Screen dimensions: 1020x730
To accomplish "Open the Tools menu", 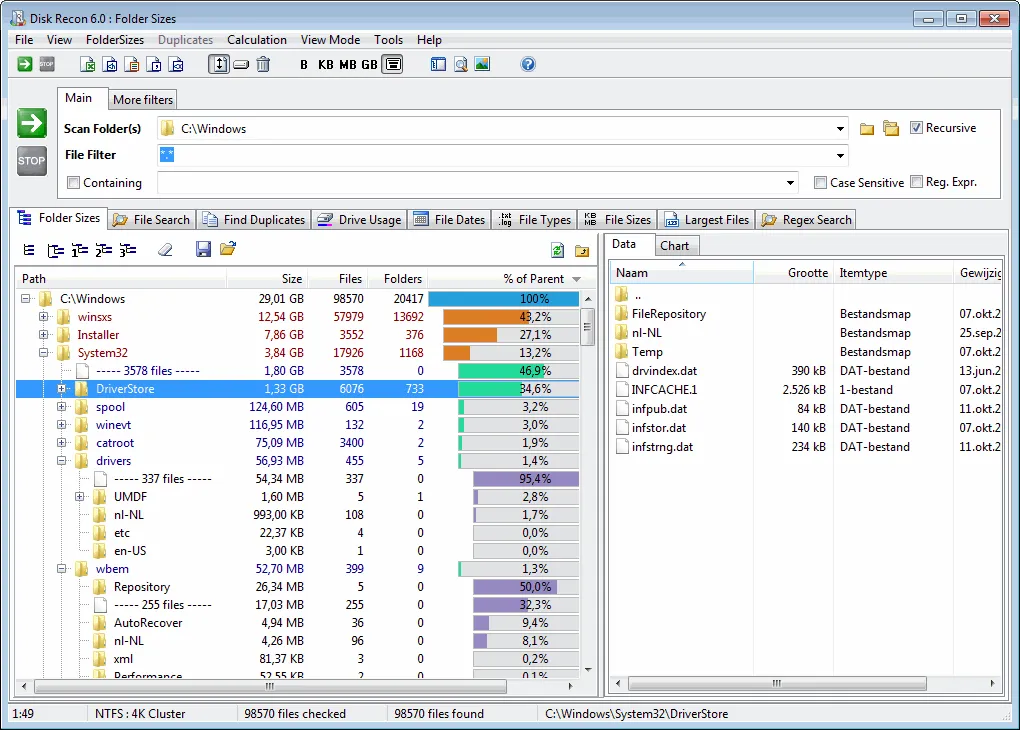I will click(x=388, y=40).
